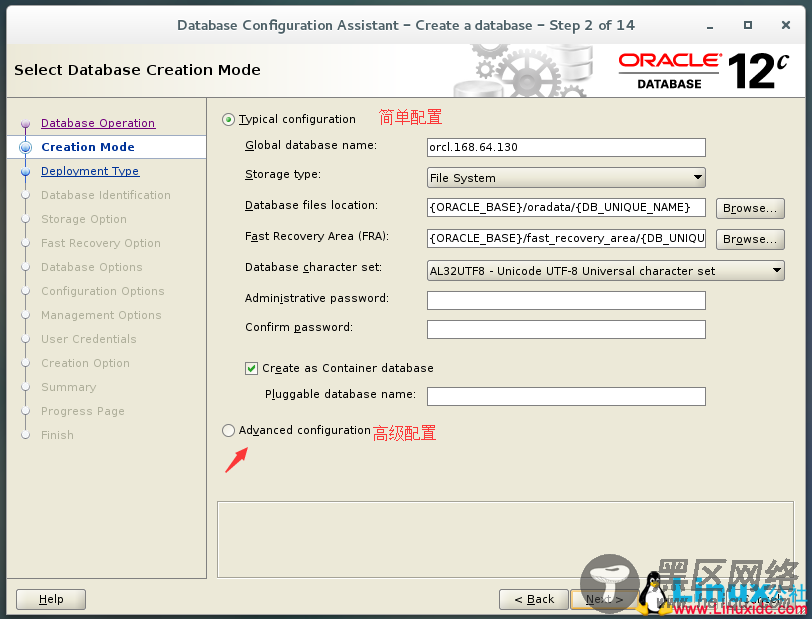Browse for Database files location
The width and height of the screenshot is (812, 619).
[x=750, y=208]
